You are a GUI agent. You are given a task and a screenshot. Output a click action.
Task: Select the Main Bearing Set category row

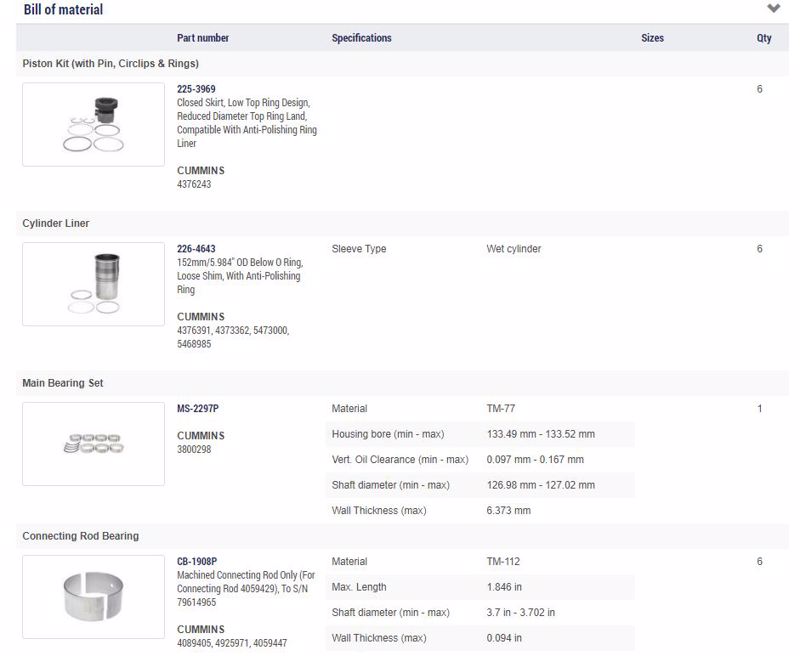tap(402, 383)
